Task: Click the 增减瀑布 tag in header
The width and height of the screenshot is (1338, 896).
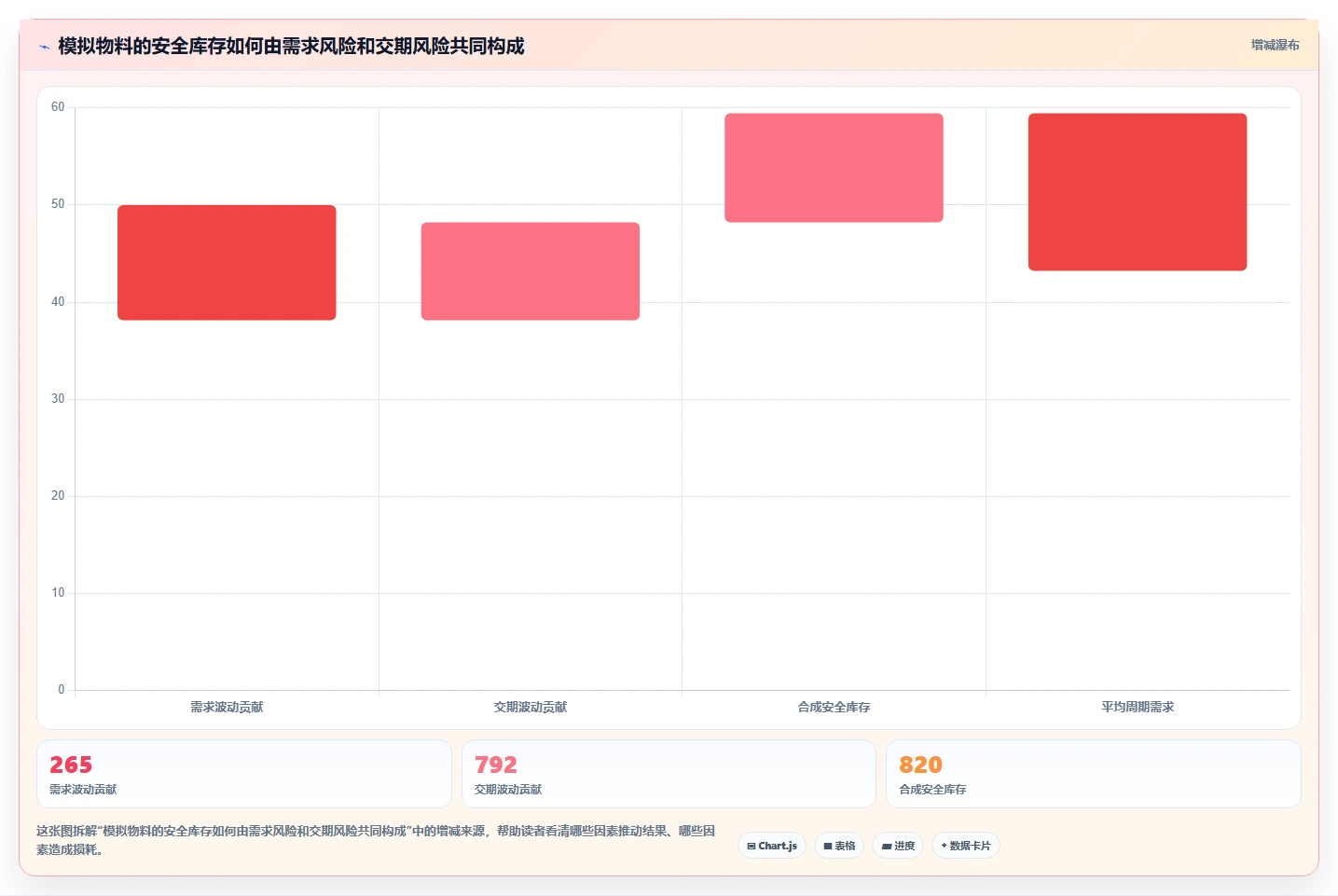Action: coord(1275,45)
